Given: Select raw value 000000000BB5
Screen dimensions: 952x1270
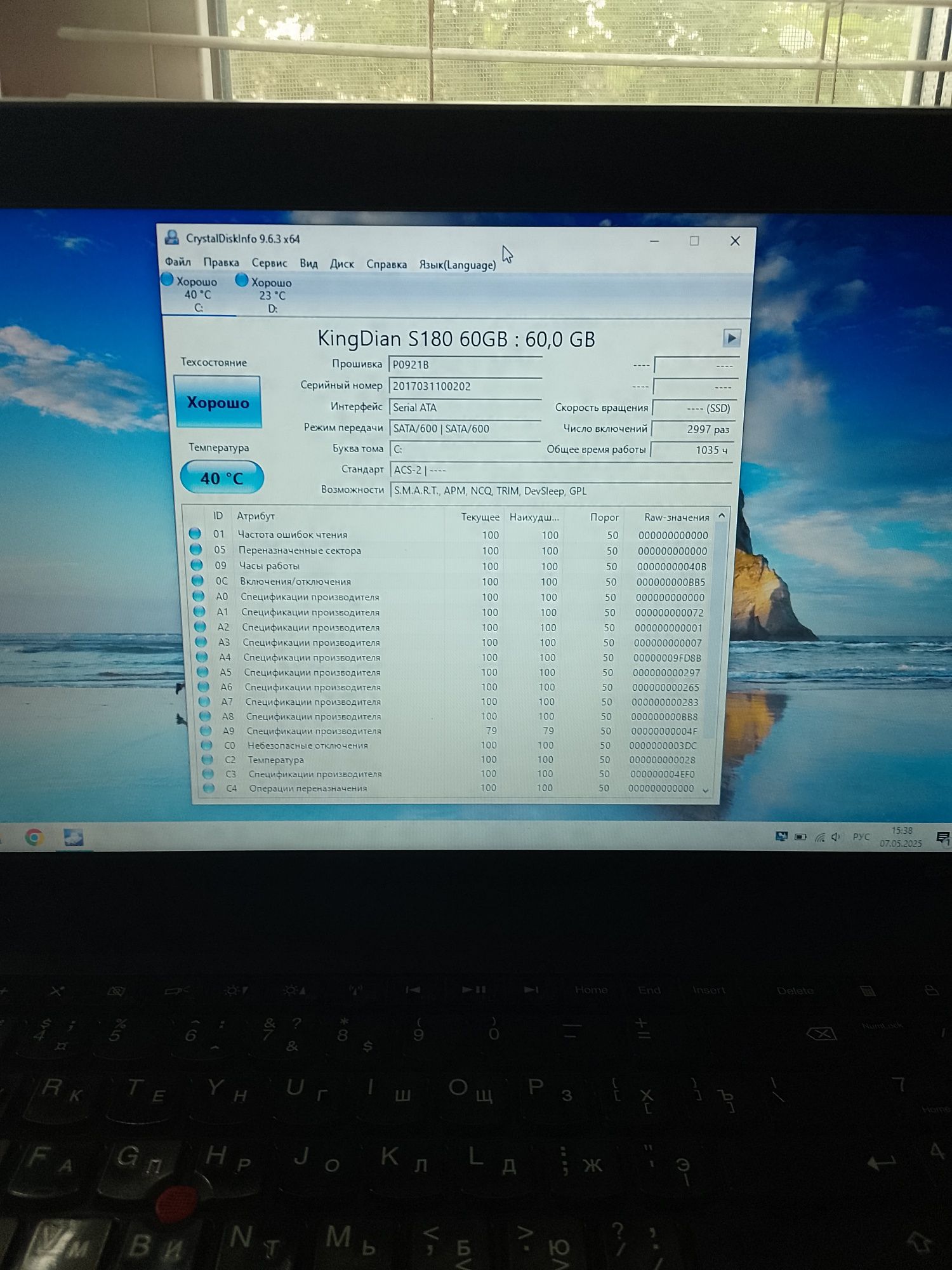Looking at the screenshot, I should 671,582.
